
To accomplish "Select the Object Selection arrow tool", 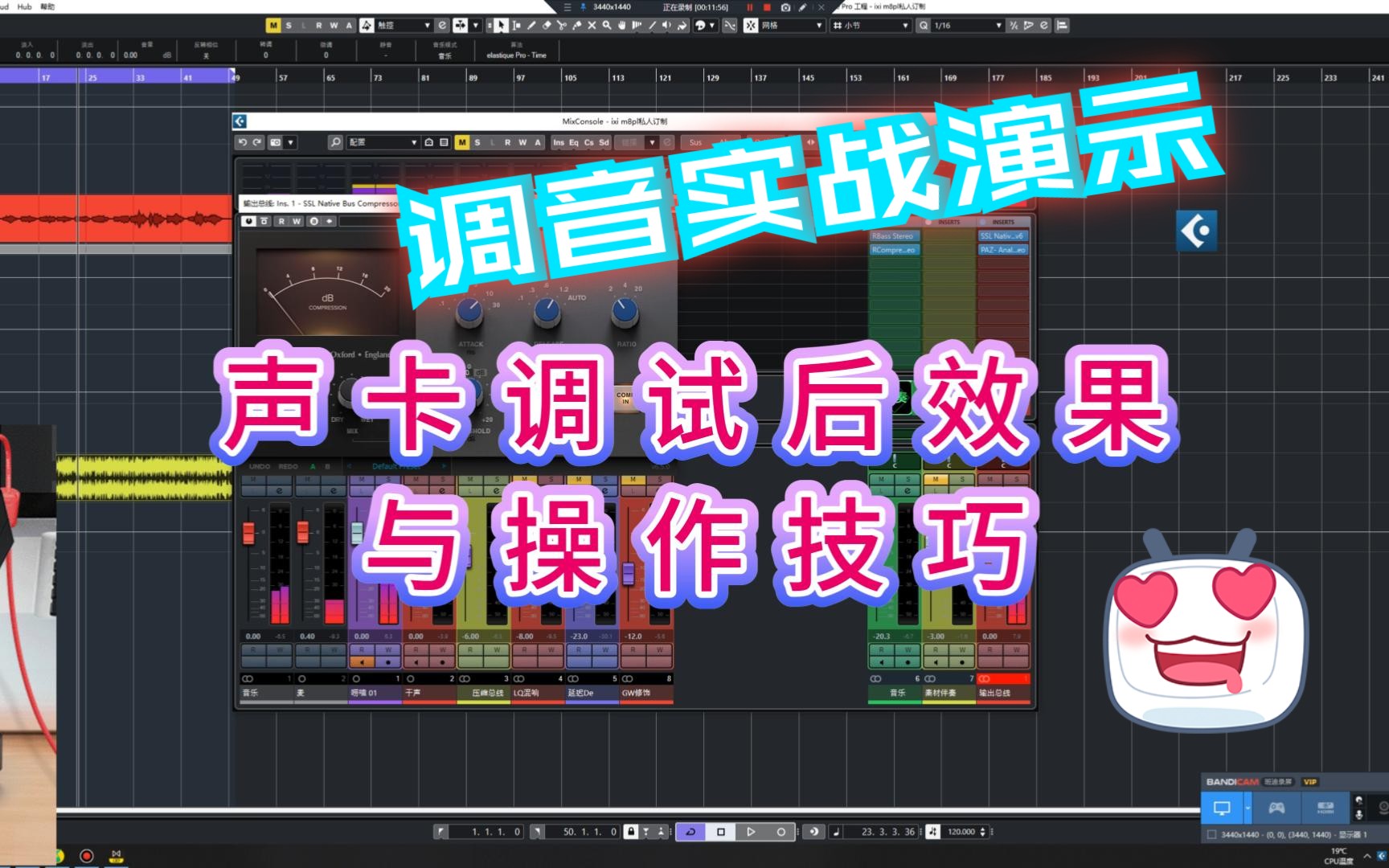I will point(501,25).
